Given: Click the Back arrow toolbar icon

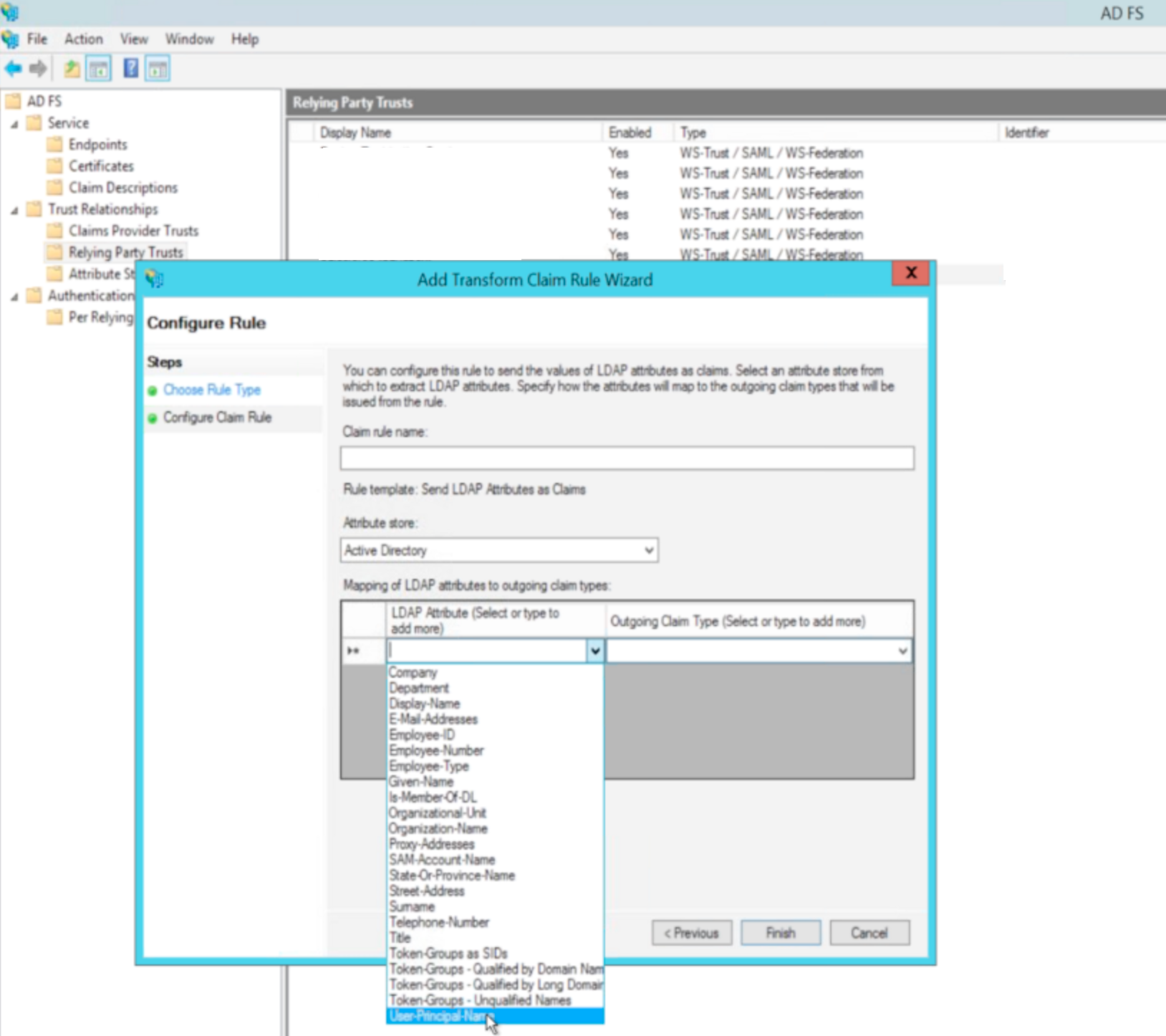Looking at the screenshot, I should pyautogui.click(x=13, y=69).
